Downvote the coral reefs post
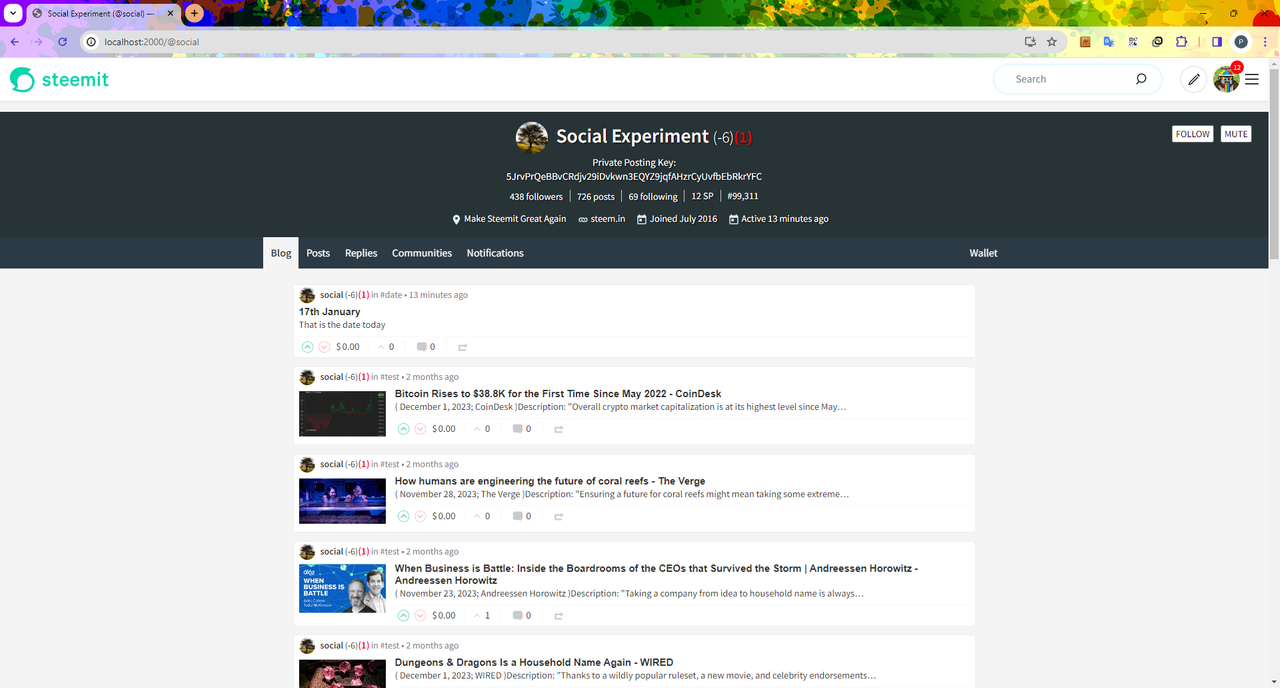The height and width of the screenshot is (688, 1280). pos(420,516)
